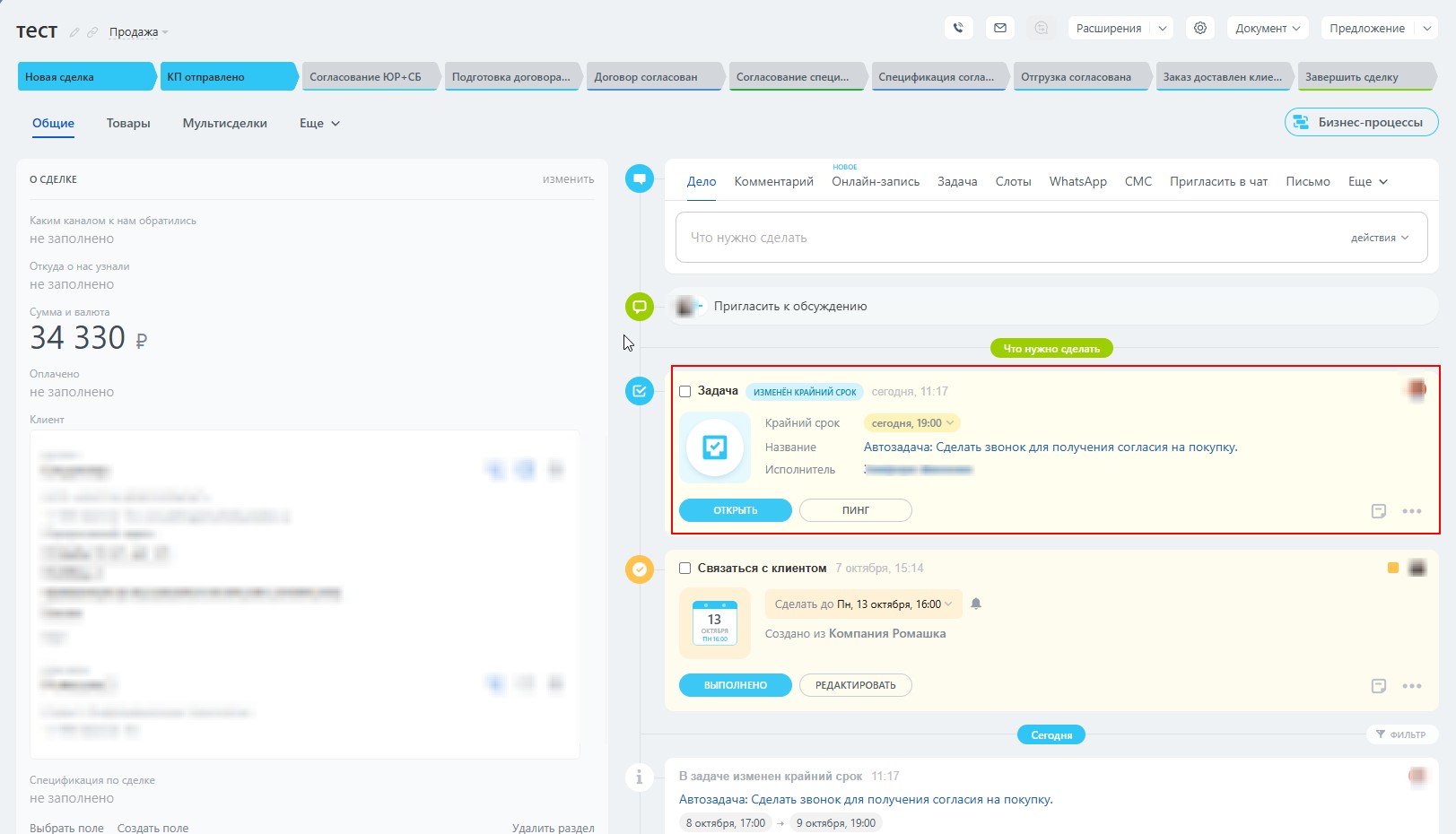Screen dimensions: 1456x834
Task: Select the Комментарий tab
Action: click(x=774, y=181)
